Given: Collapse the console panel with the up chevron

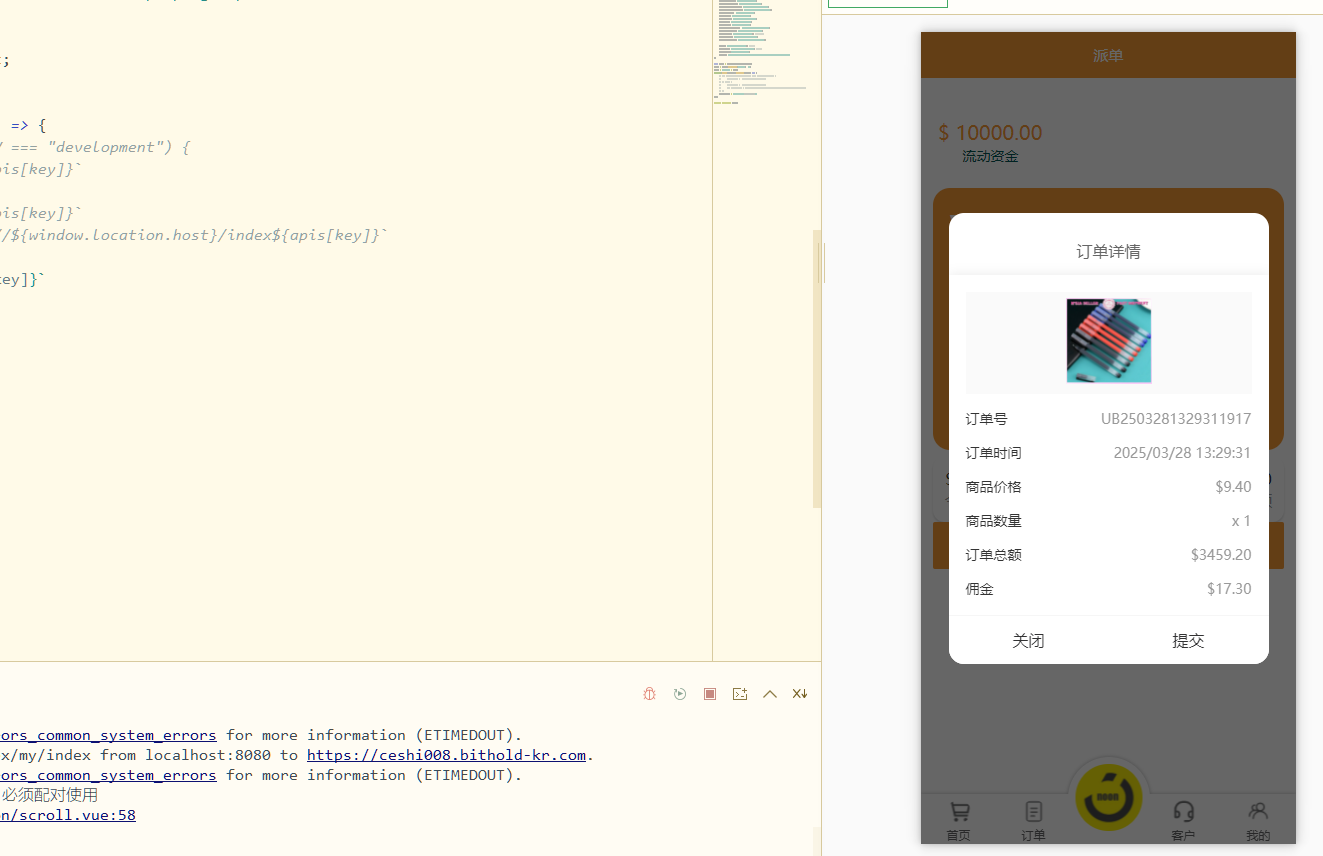Looking at the screenshot, I should (769, 693).
